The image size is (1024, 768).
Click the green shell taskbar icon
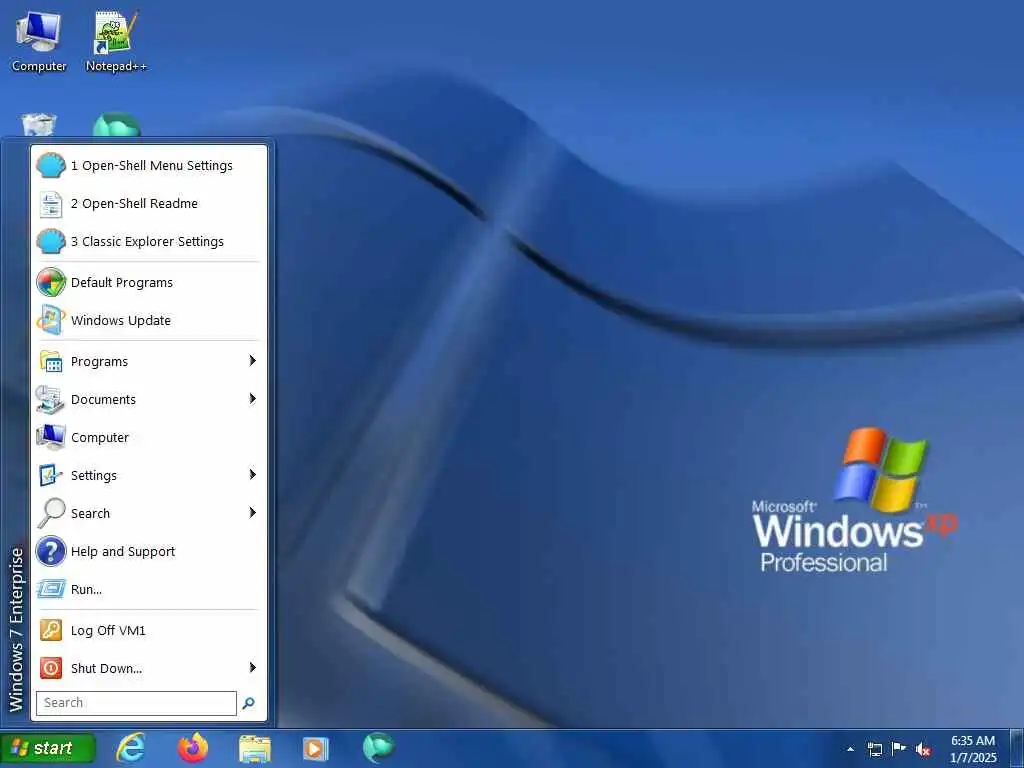click(x=378, y=748)
